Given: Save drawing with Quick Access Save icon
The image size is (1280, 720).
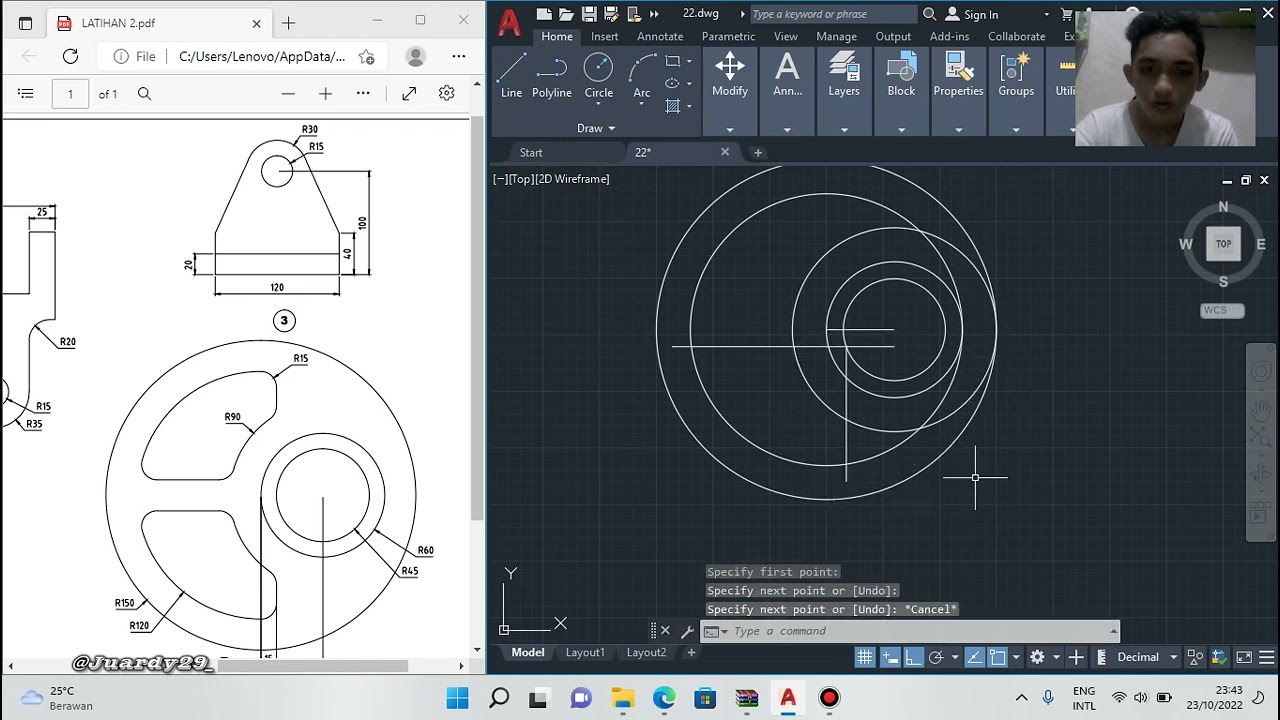Looking at the screenshot, I should (589, 14).
